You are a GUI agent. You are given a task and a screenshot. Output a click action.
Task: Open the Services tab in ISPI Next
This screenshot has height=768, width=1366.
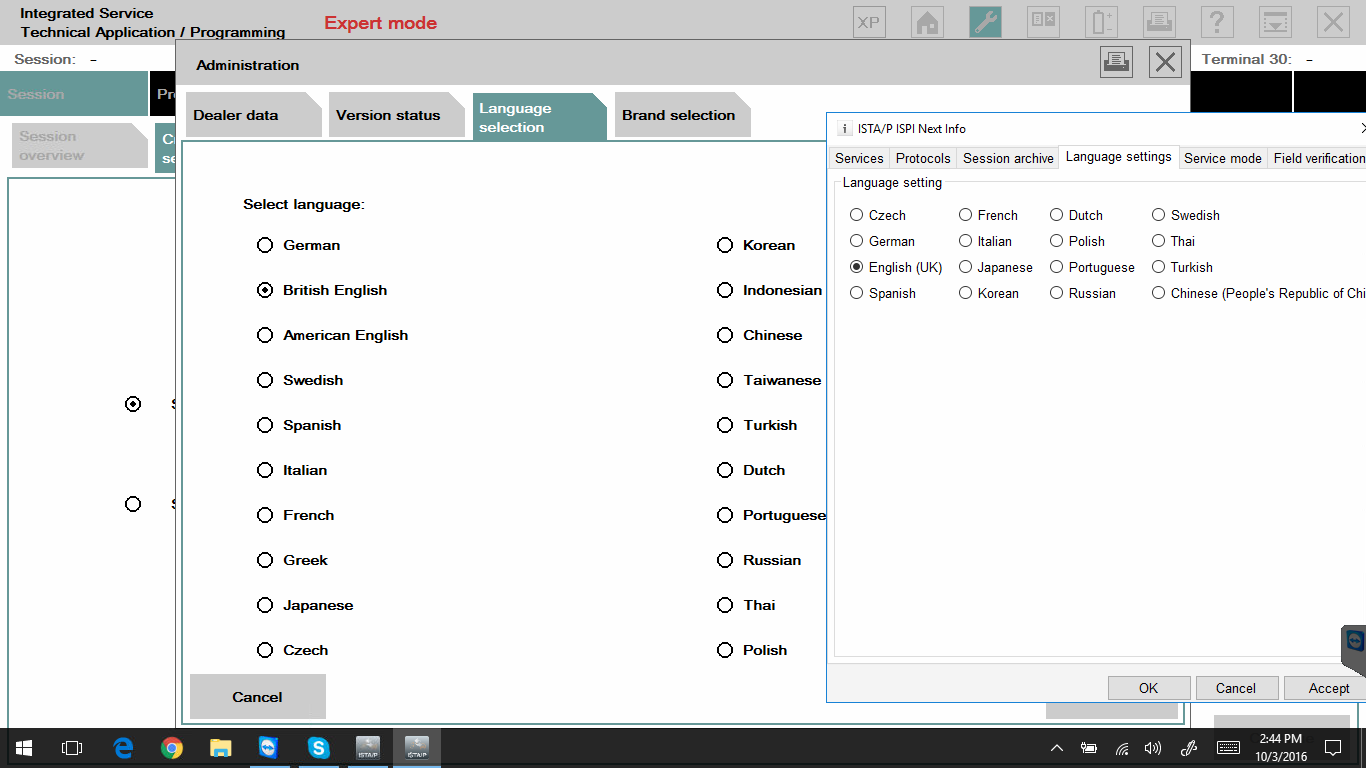point(859,158)
